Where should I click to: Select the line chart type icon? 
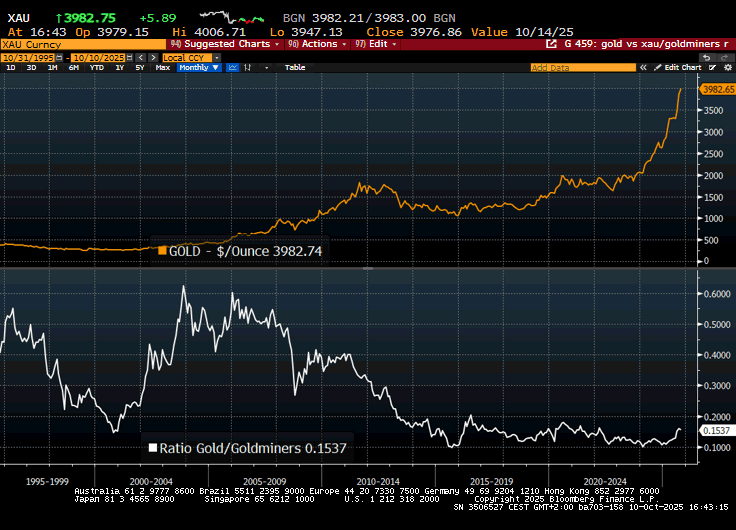pos(233,67)
